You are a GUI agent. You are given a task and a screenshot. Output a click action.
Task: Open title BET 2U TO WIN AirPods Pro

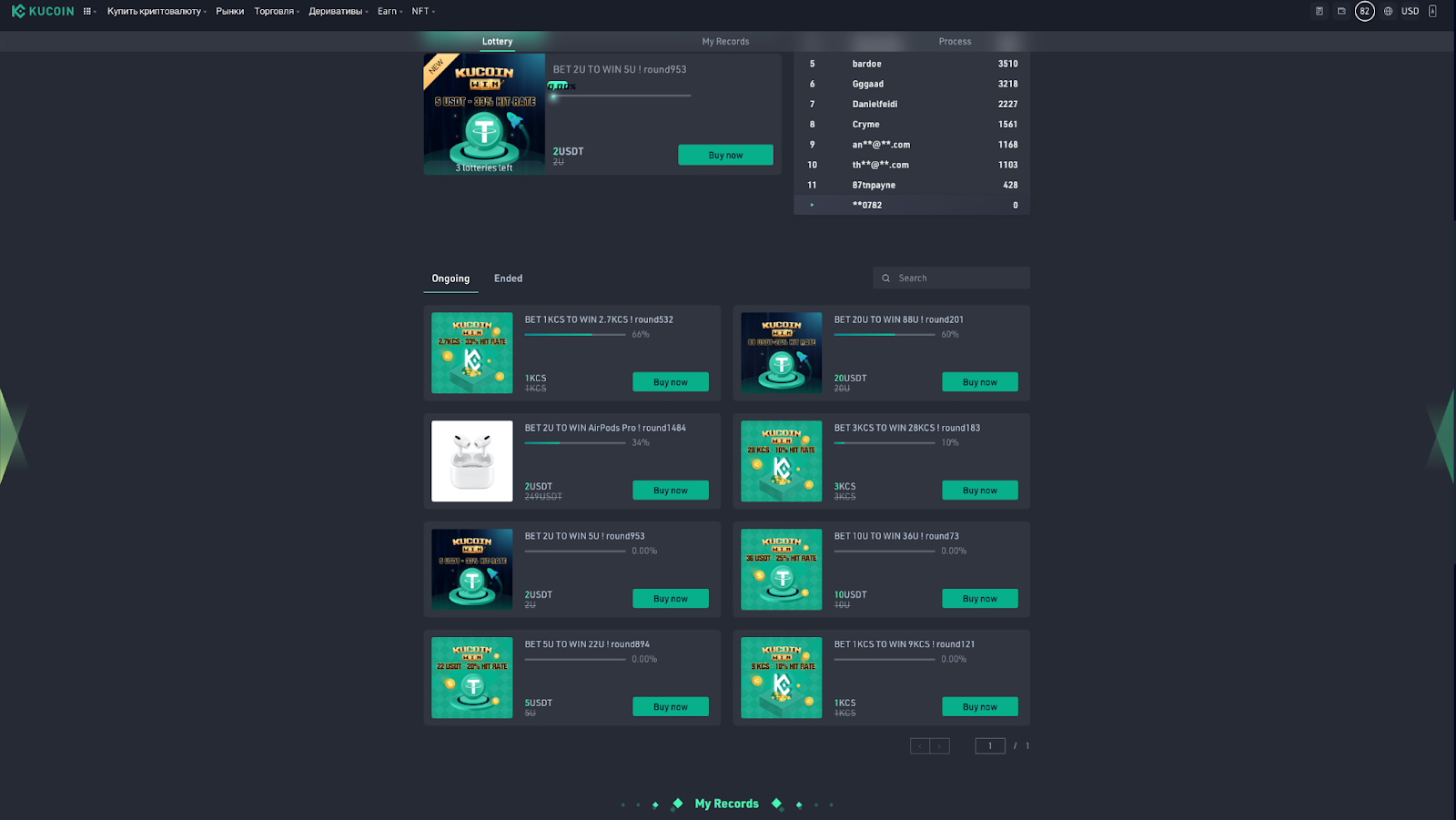coord(605,428)
